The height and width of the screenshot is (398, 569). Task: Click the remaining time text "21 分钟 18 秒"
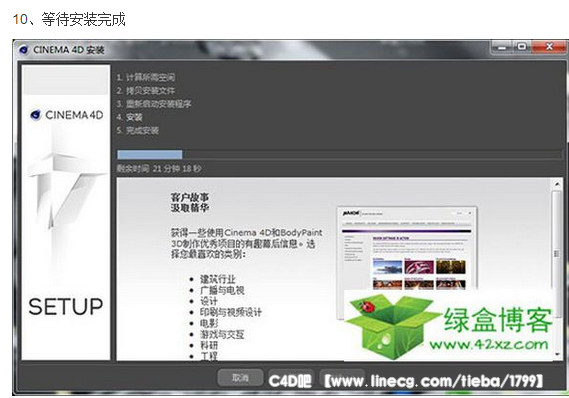pyautogui.click(x=177, y=169)
